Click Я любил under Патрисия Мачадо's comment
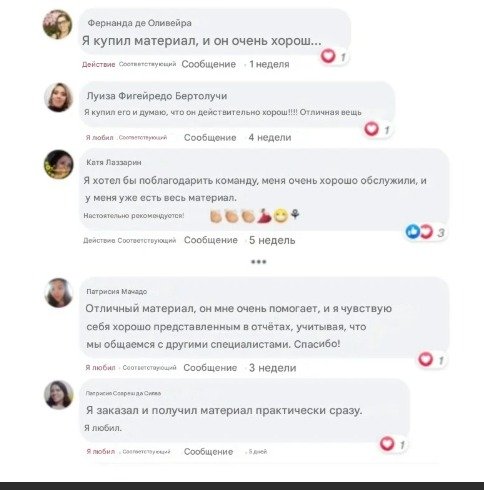The height and width of the screenshot is (490, 484). point(100,368)
